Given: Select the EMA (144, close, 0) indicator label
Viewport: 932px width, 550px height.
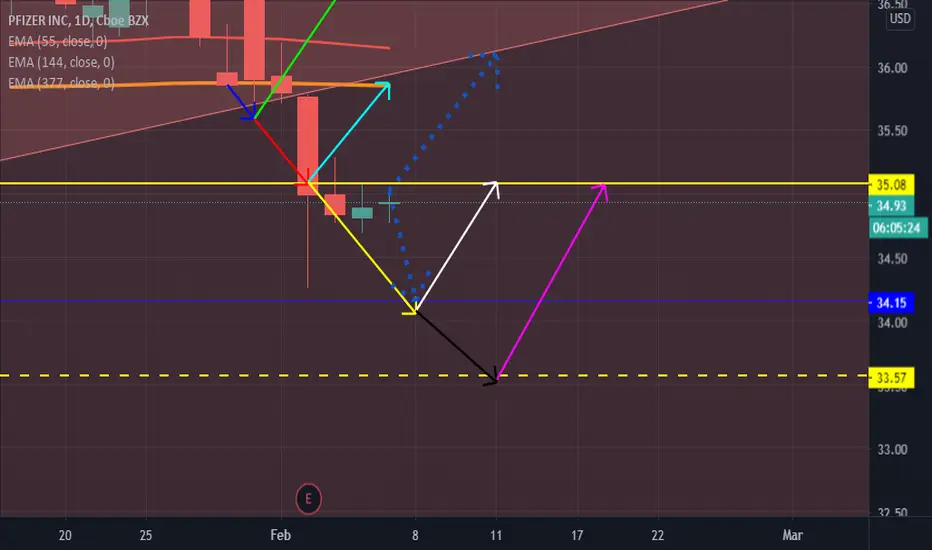Looking at the screenshot, I should point(61,62).
